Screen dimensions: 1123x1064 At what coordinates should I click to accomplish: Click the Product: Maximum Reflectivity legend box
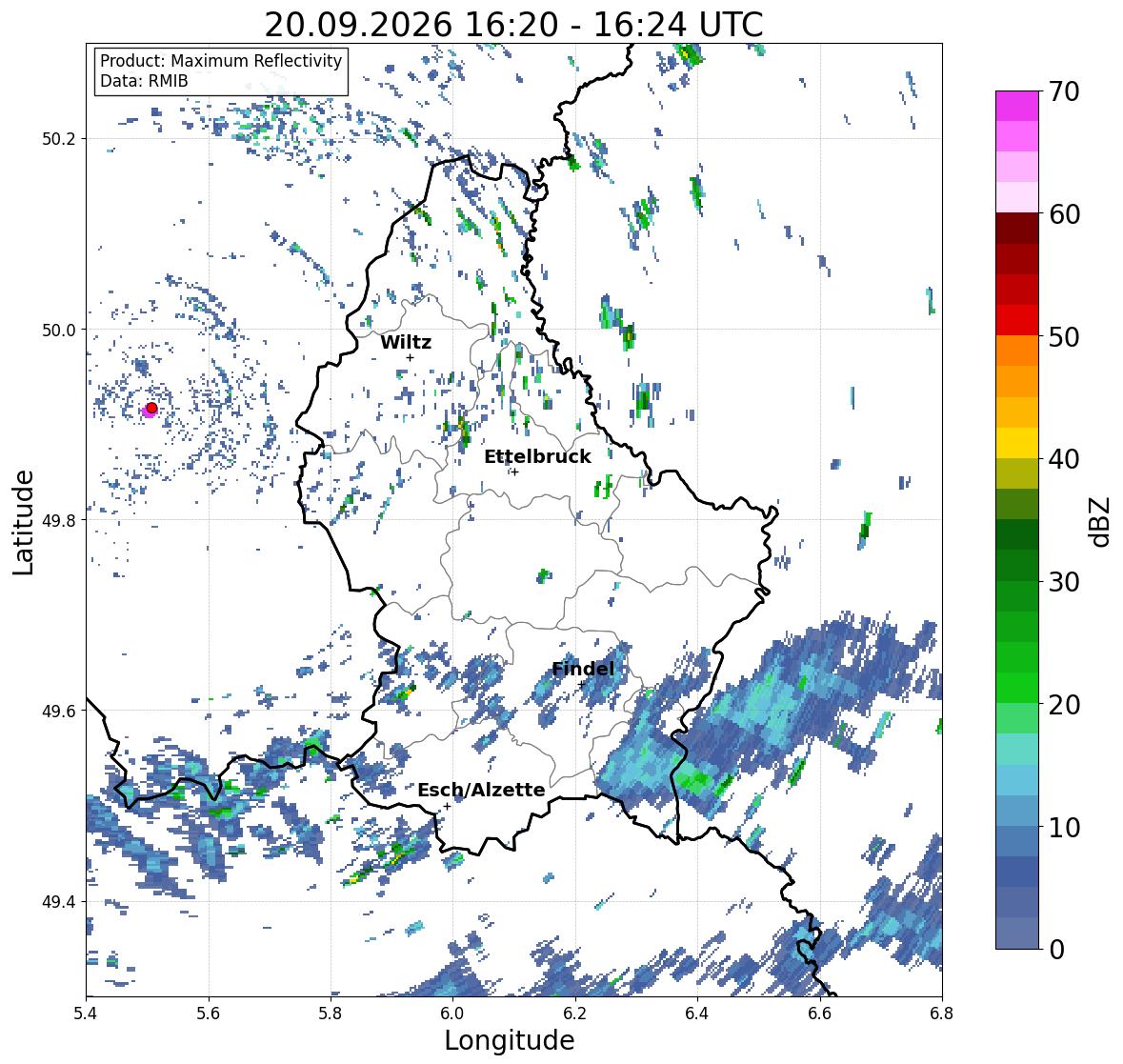[x=221, y=70]
